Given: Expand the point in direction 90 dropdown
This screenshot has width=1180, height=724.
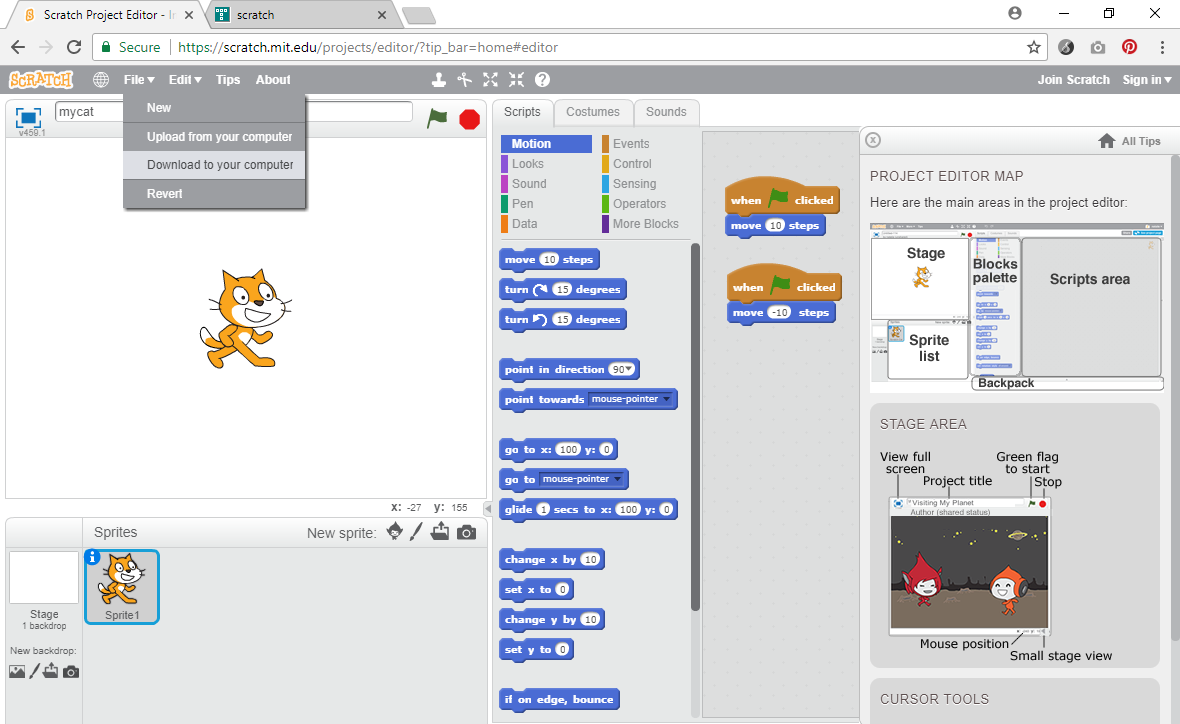Looking at the screenshot, I should click(629, 369).
